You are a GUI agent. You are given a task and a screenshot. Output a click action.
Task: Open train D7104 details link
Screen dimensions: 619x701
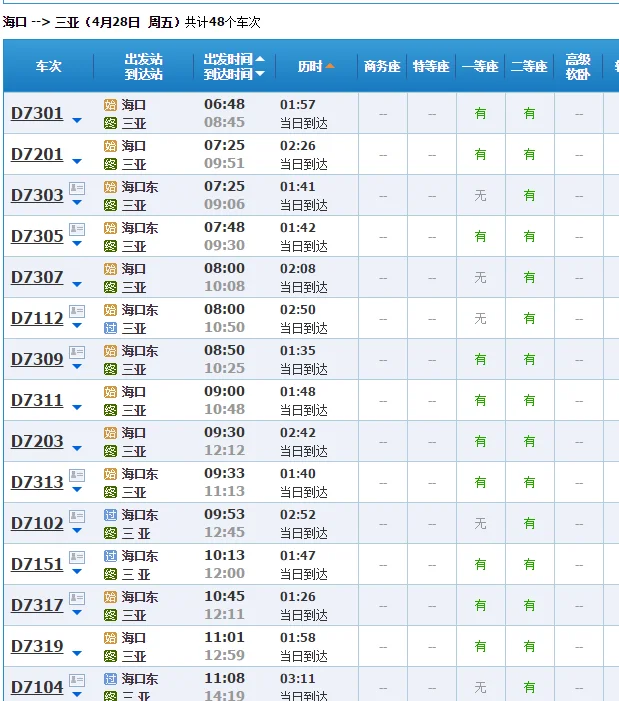(x=37, y=687)
